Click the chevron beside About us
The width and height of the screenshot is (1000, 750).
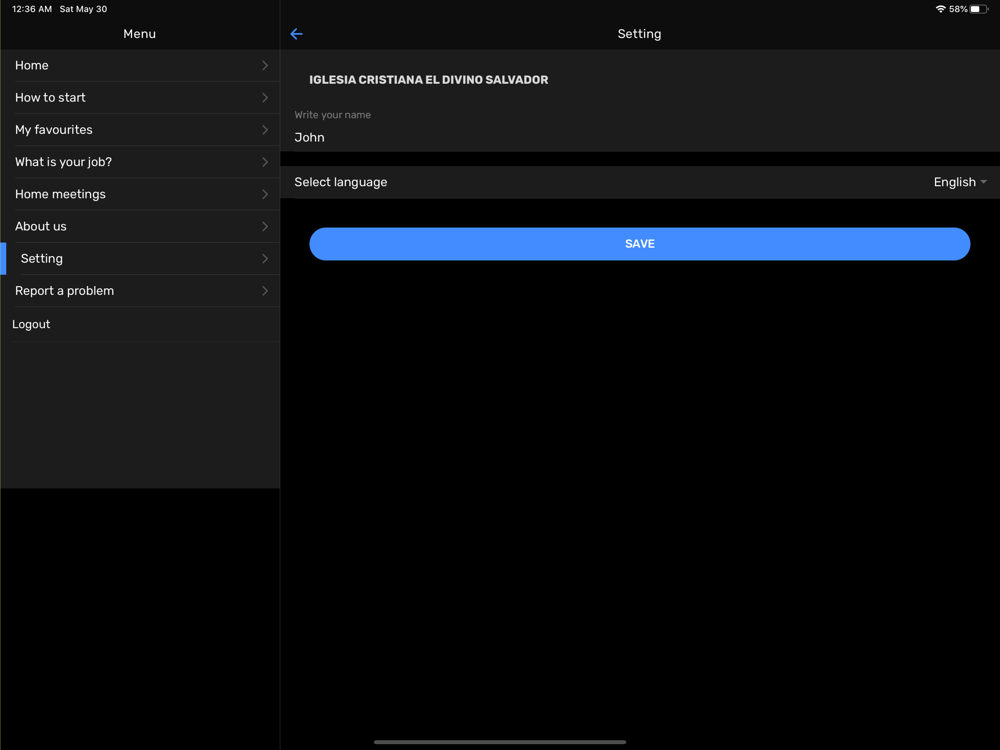(x=265, y=226)
